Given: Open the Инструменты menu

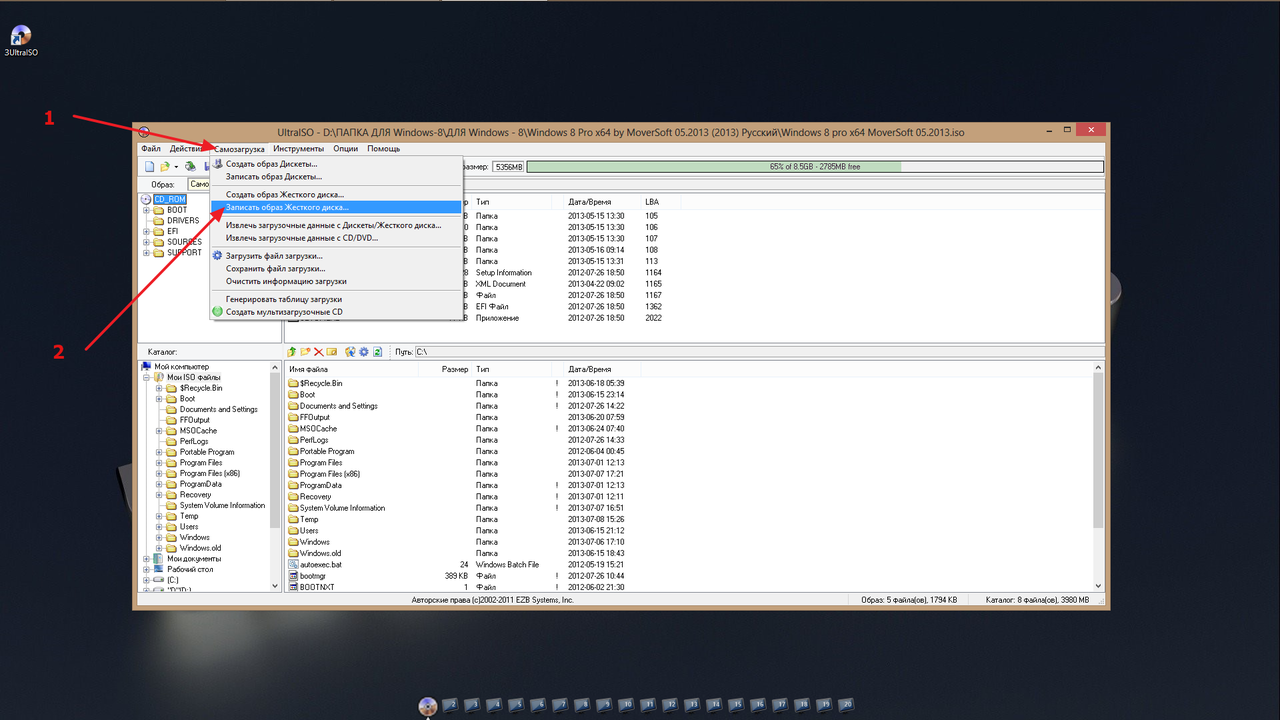Looking at the screenshot, I should [298, 149].
